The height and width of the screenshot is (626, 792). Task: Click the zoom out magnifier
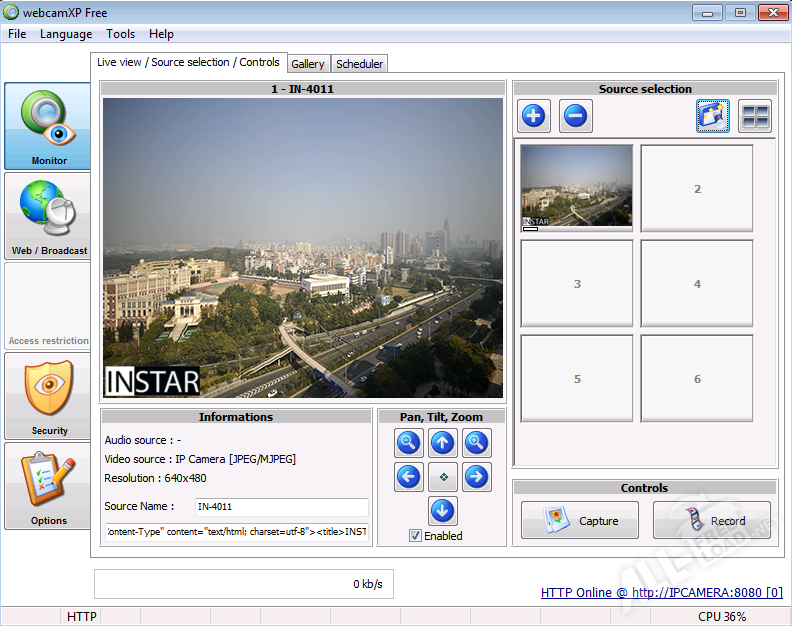point(408,443)
